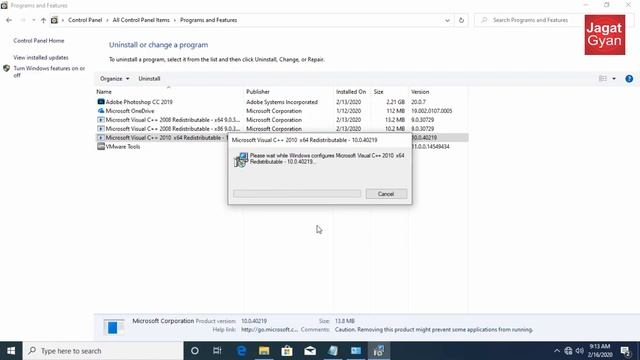Click the Adobe Photoshop program icon

[x=101, y=102]
